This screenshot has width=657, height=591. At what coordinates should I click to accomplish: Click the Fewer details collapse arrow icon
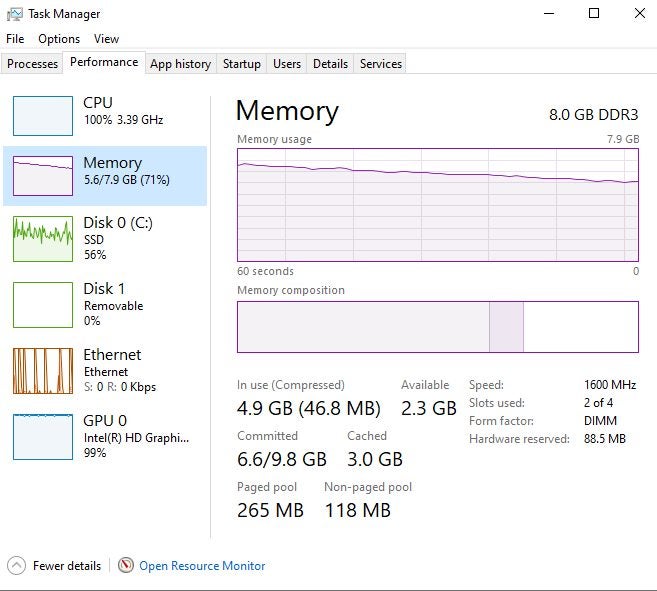[x=16, y=565]
